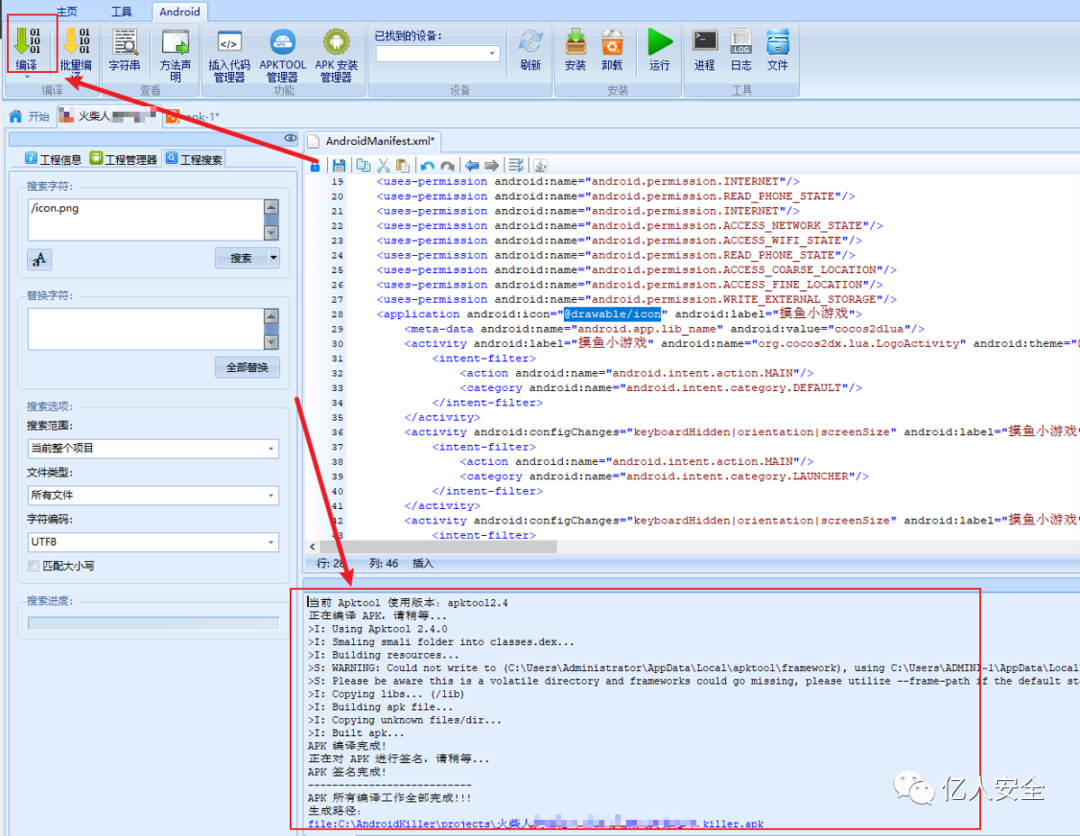Viewport: 1080px width, 836px height.
Task: Click the save floppy disk icon
Action: point(339,165)
